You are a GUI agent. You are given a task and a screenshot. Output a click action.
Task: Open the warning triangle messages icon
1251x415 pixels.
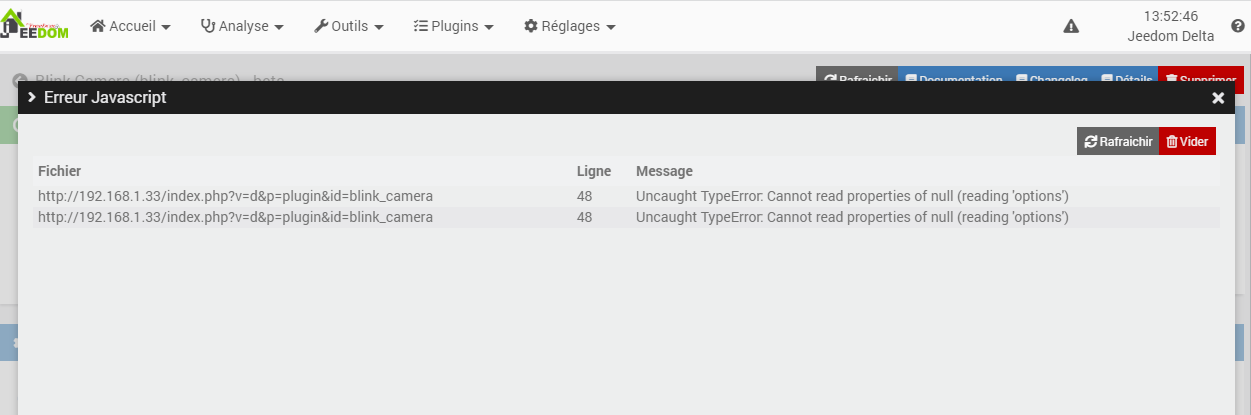(x=1071, y=27)
